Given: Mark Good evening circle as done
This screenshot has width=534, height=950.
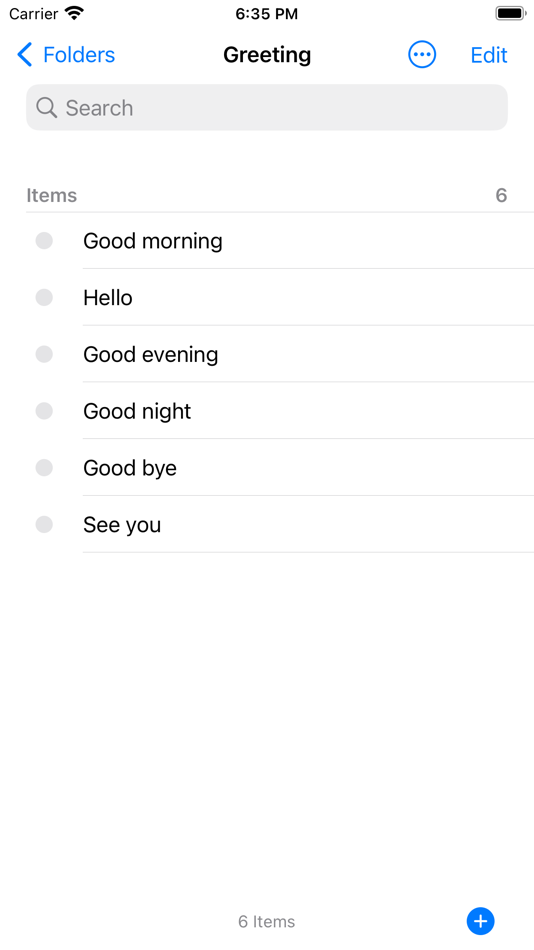Looking at the screenshot, I should coord(44,354).
